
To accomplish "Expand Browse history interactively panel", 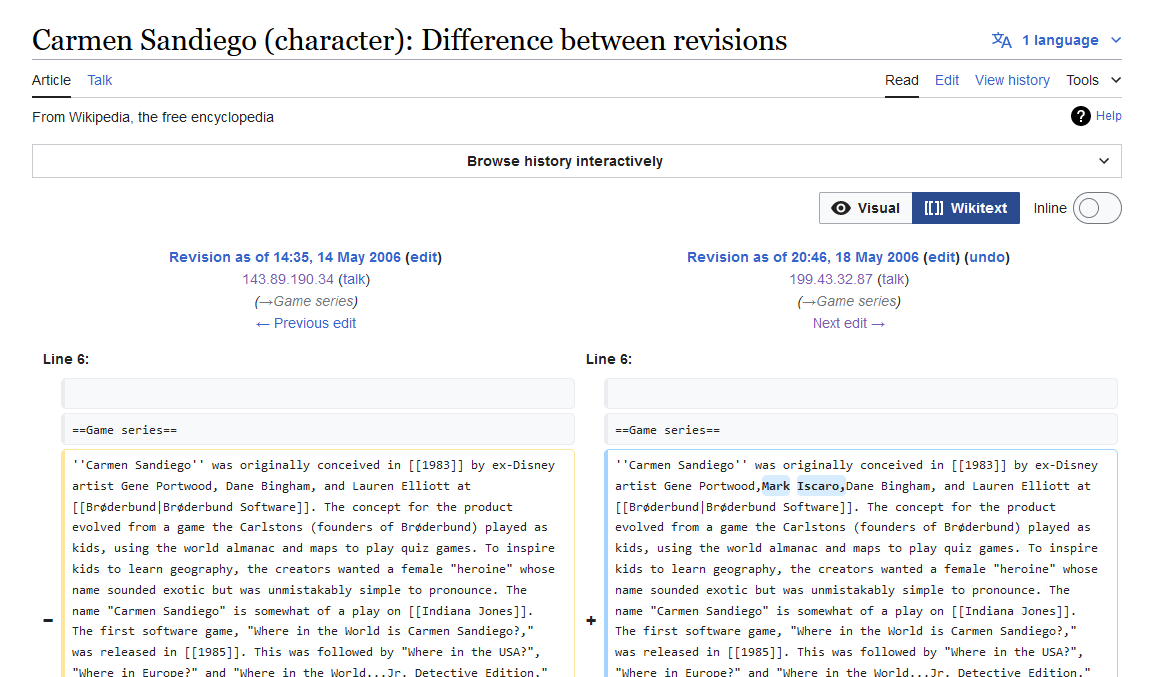I will 576,161.
